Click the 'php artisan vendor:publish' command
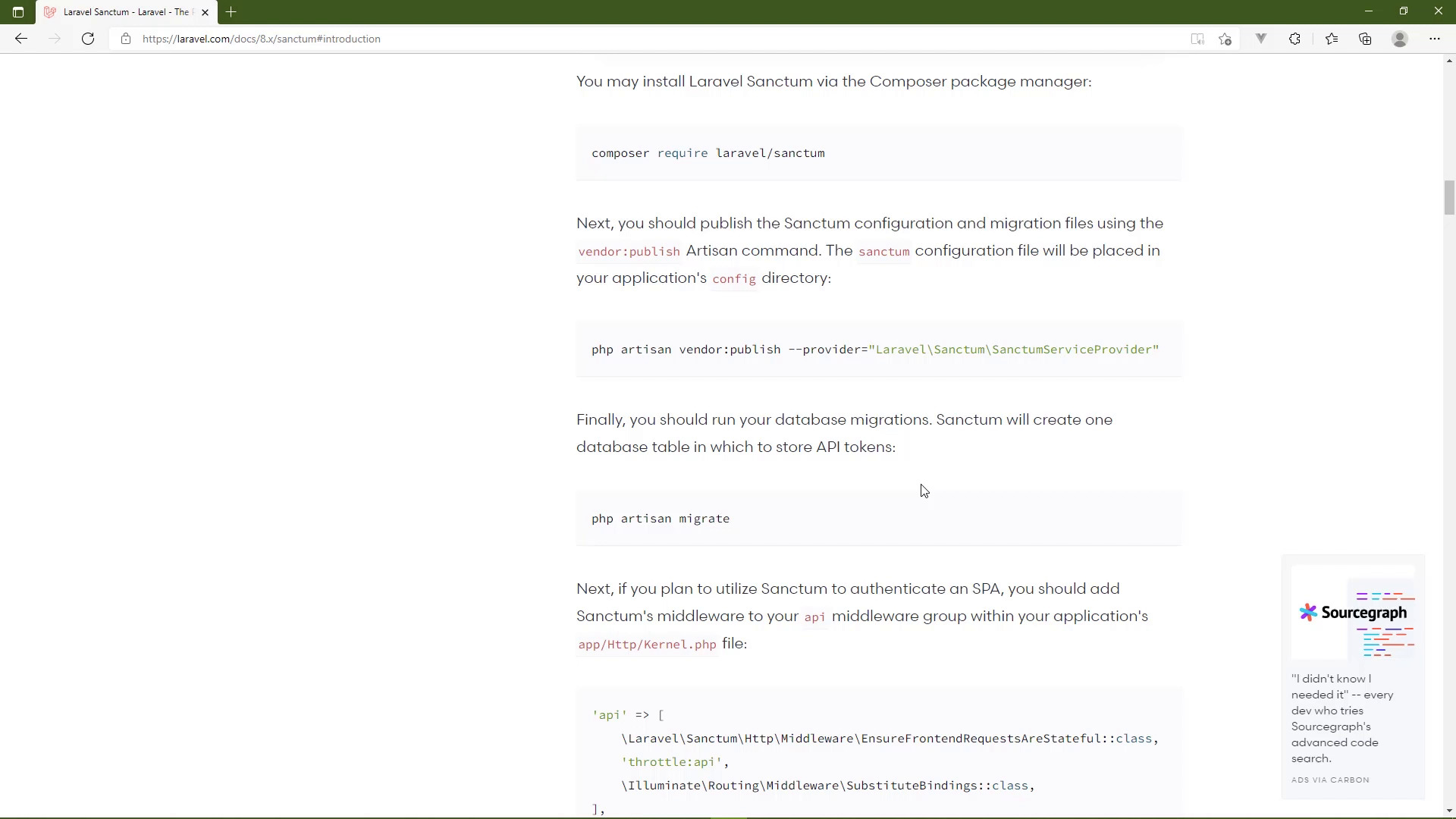Screen dimensions: 1456x819 click(x=875, y=350)
